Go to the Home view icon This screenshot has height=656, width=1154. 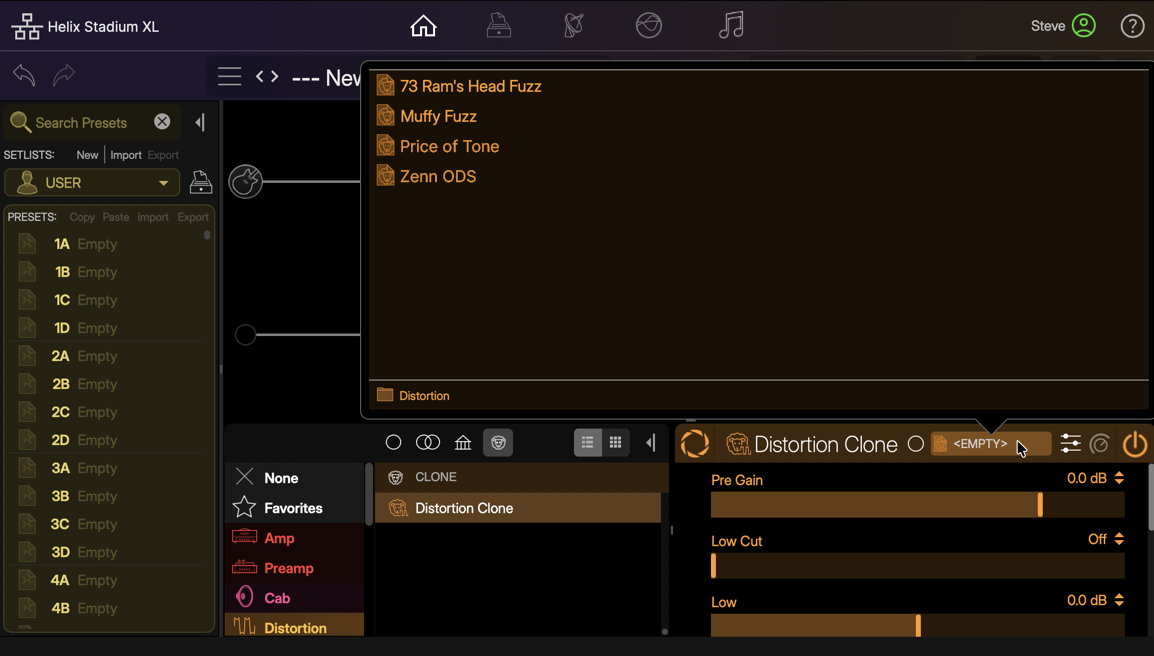tap(423, 26)
